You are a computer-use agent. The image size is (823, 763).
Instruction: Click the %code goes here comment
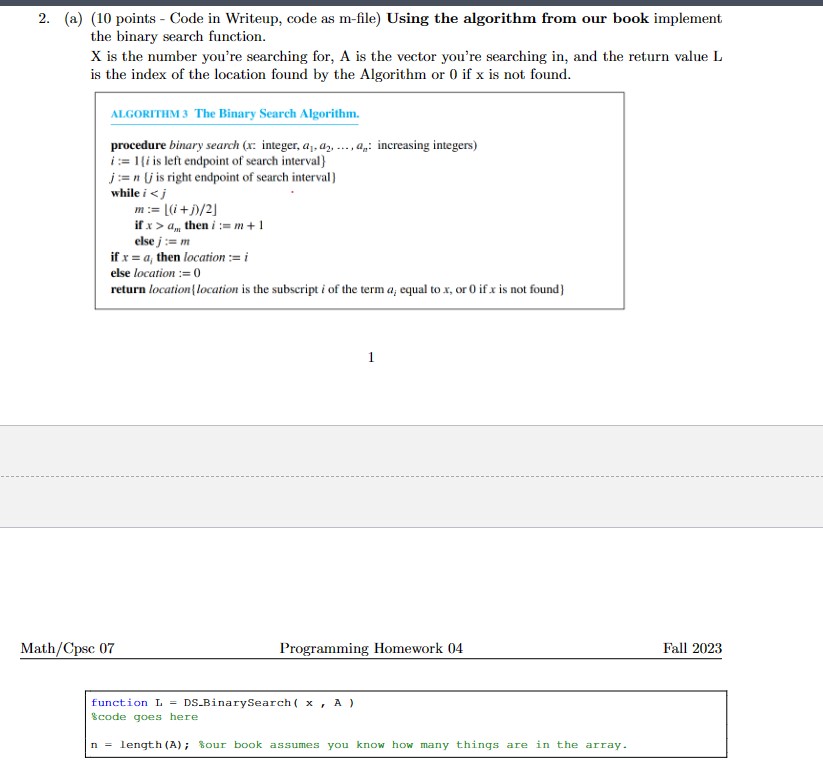click(143, 716)
